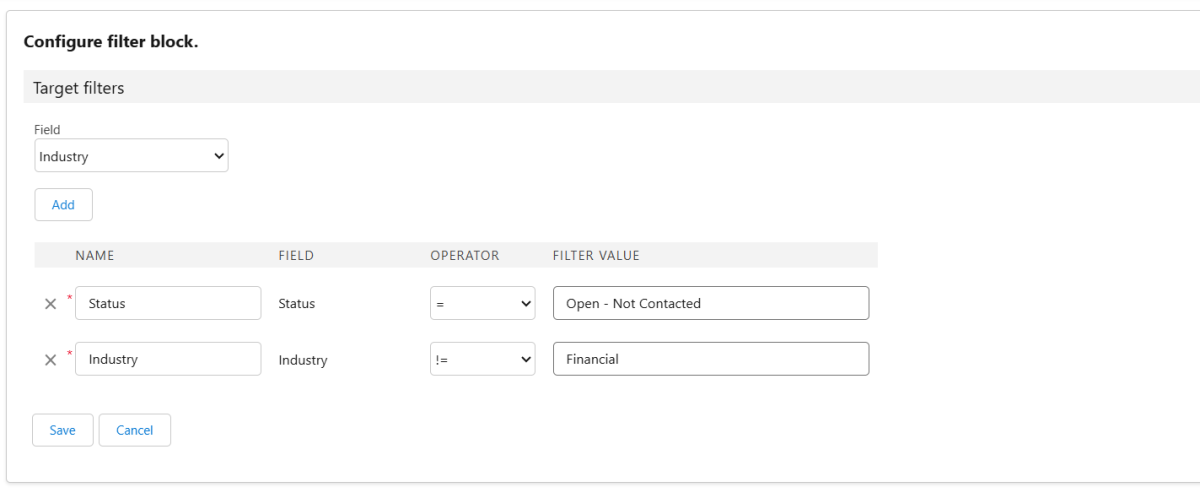This screenshot has height=498, width=1200.
Task: Open the Field dropdown showing Industry
Action: [x=131, y=156]
